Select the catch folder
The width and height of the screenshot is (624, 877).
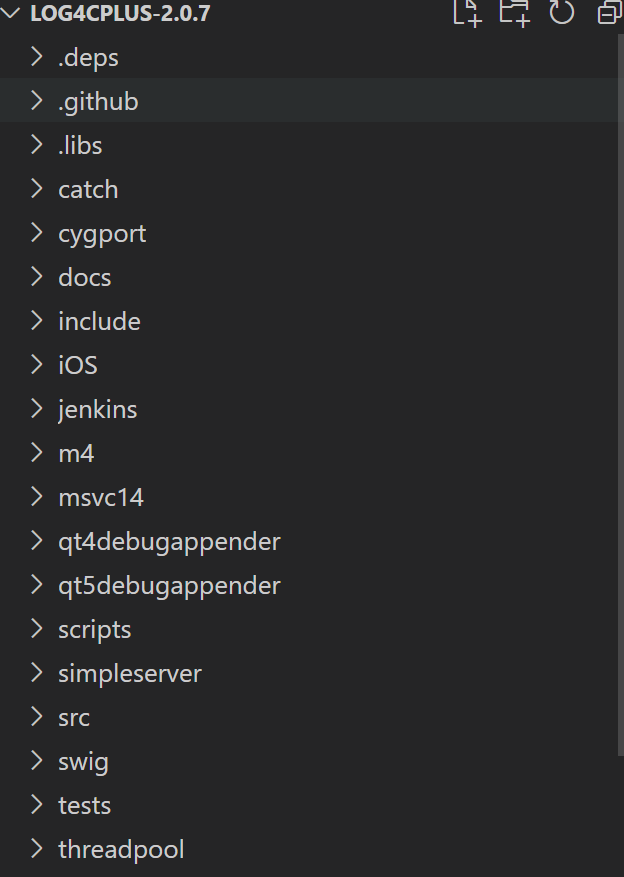pos(88,189)
